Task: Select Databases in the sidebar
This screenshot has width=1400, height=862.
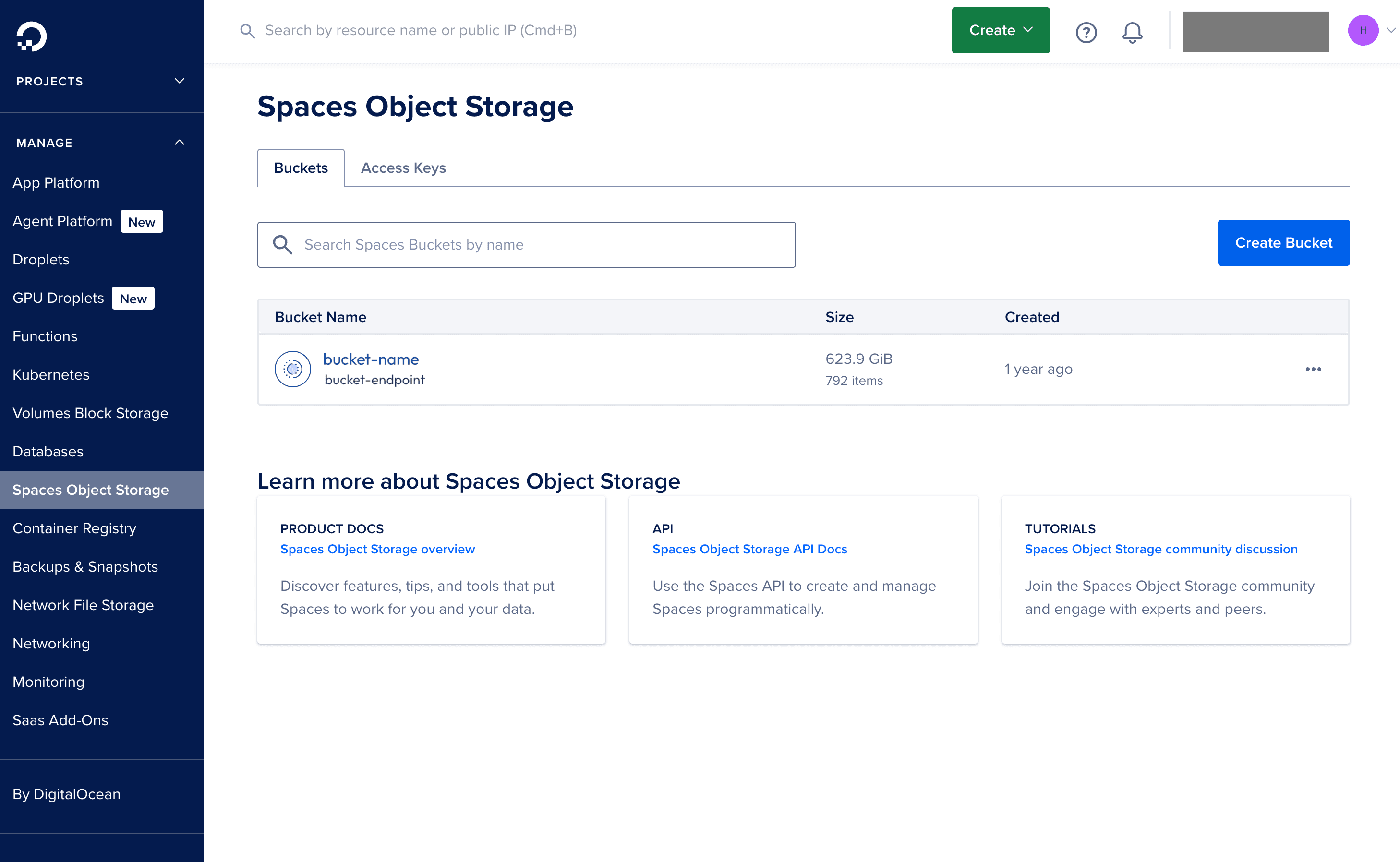Action: [48, 451]
